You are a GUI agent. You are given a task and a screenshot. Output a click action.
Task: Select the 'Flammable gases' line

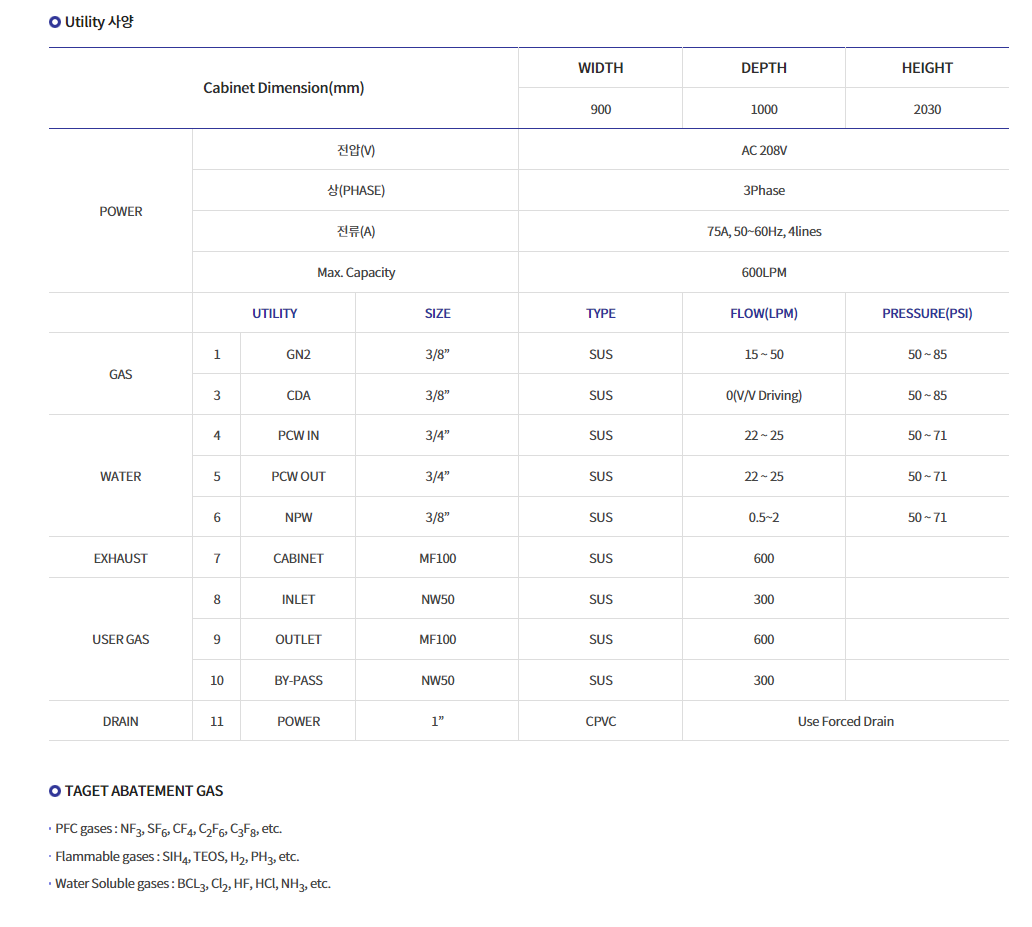click(x=177, y=857)
